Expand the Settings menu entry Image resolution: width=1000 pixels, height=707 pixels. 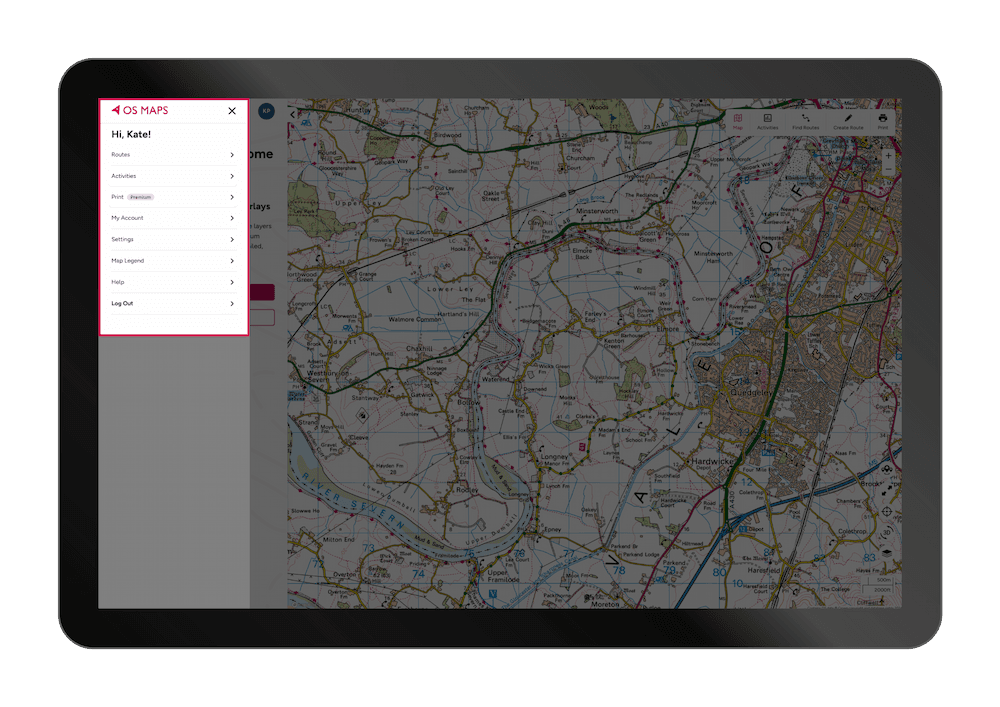(x=172, y=239)
